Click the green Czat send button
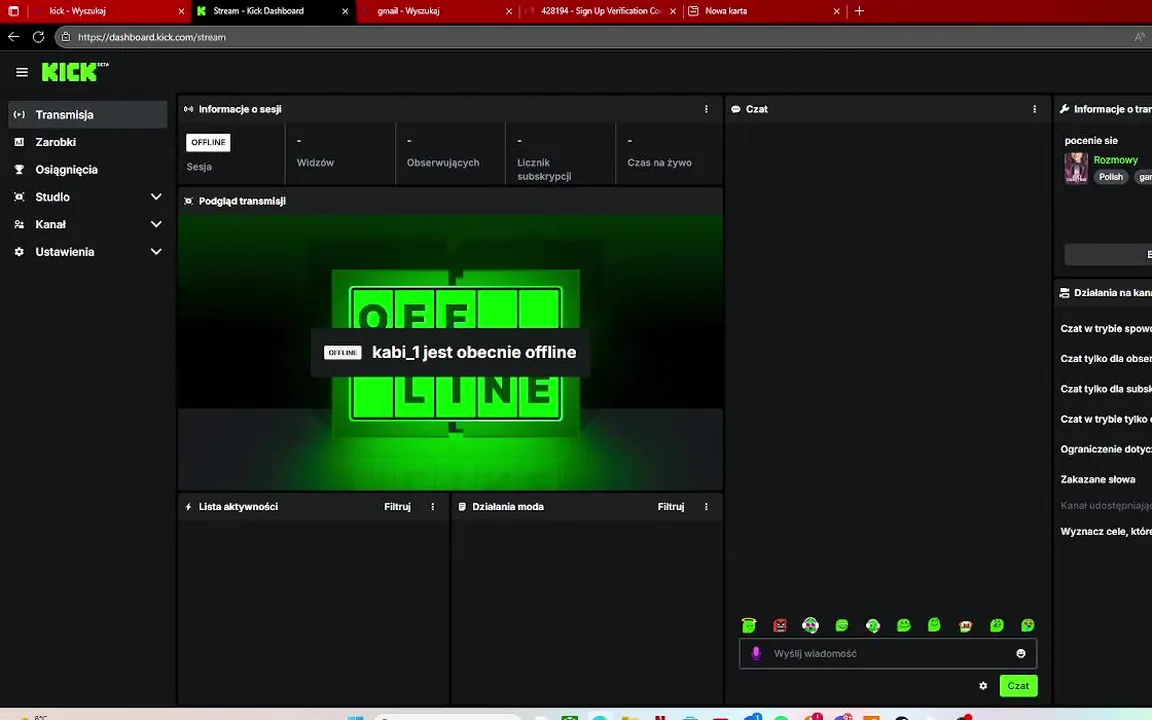Screen dimensions: 1152x720 coord(1018,685)
